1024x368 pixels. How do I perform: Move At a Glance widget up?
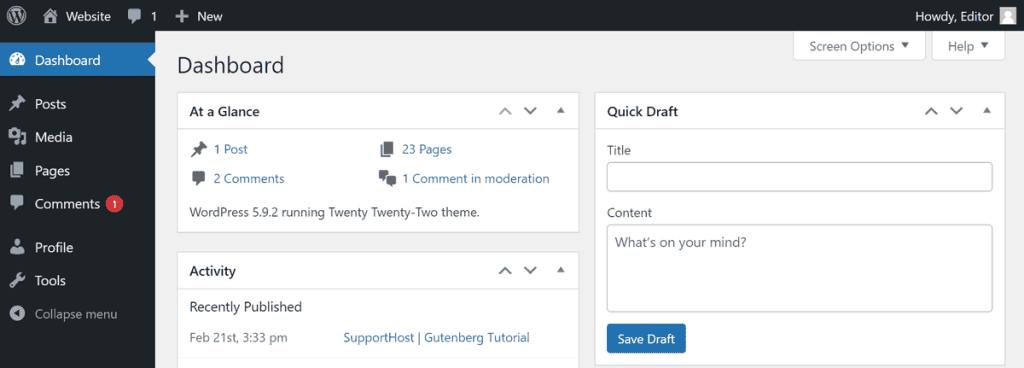505,111
